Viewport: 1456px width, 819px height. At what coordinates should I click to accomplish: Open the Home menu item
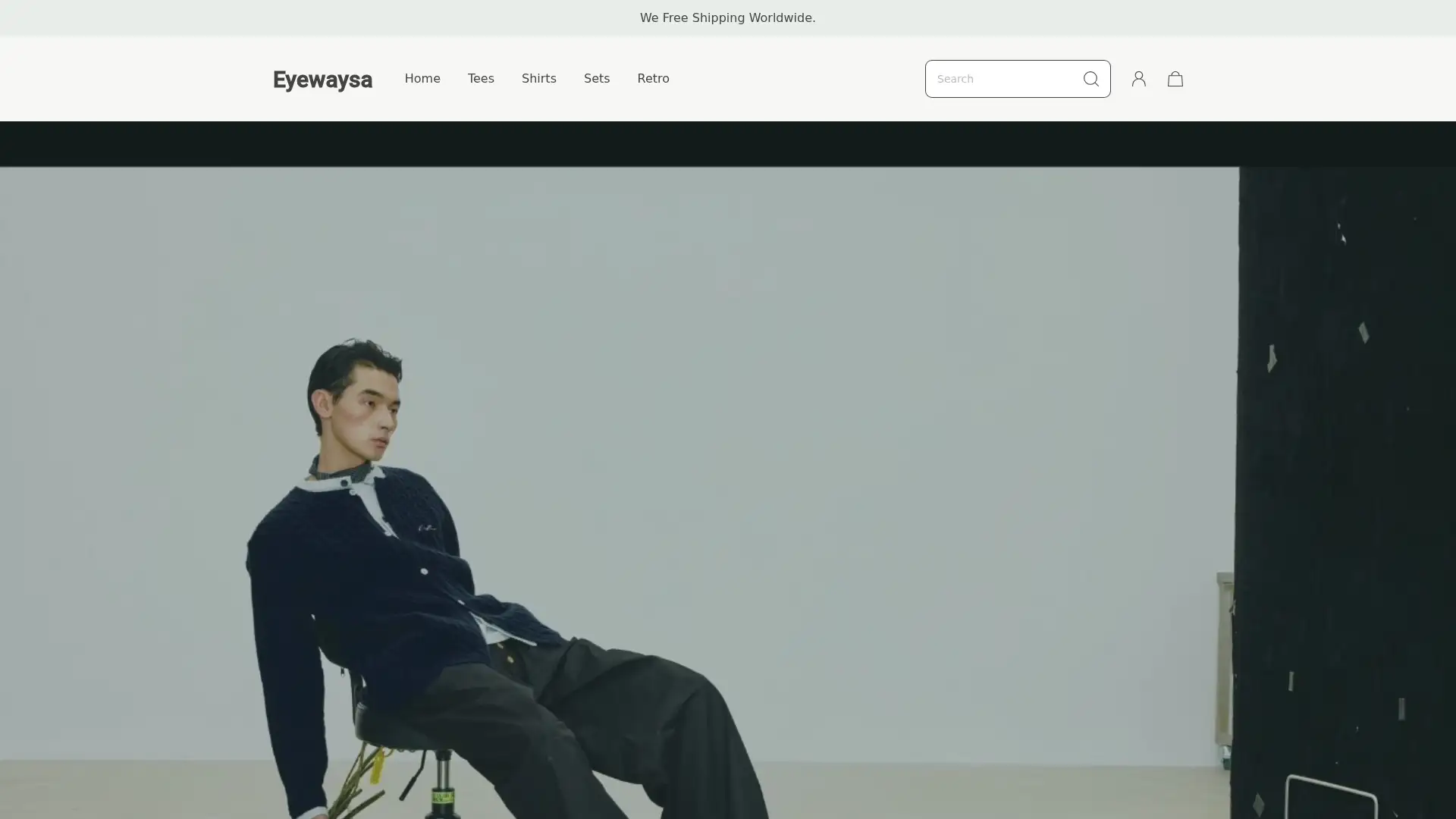coord(422,78)
